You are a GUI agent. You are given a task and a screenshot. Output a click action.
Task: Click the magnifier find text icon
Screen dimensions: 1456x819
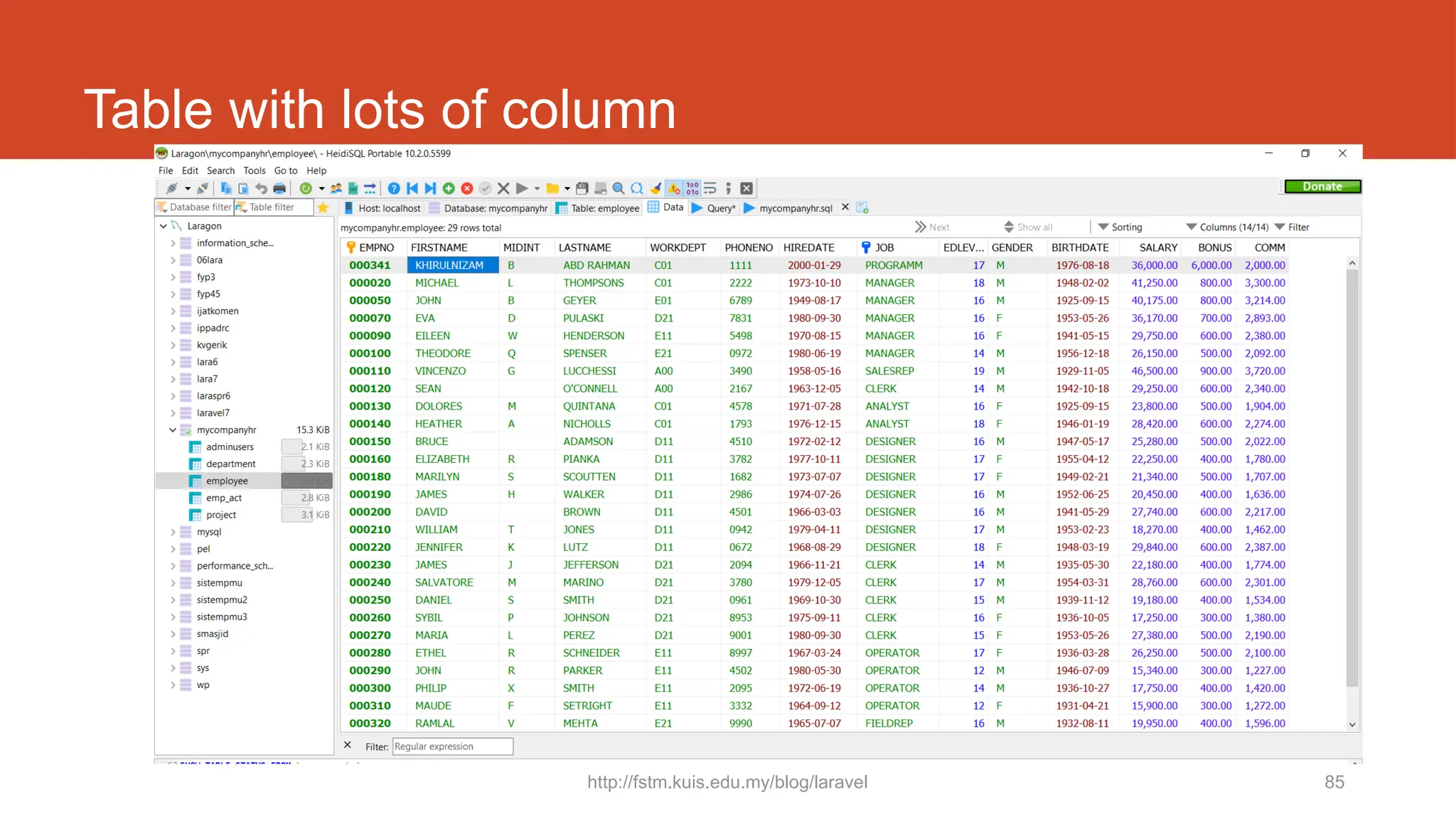pyautogui.click(x=619, y=188)
